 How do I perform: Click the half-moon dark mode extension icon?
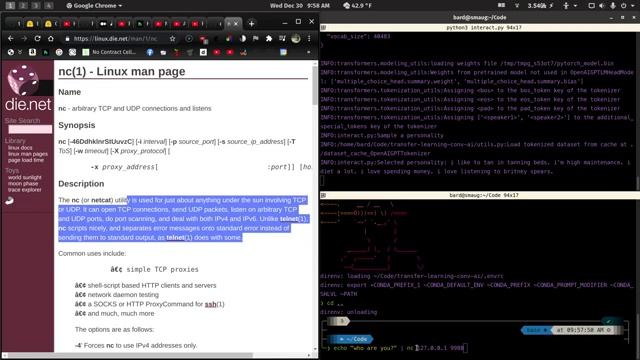point(243,38)
